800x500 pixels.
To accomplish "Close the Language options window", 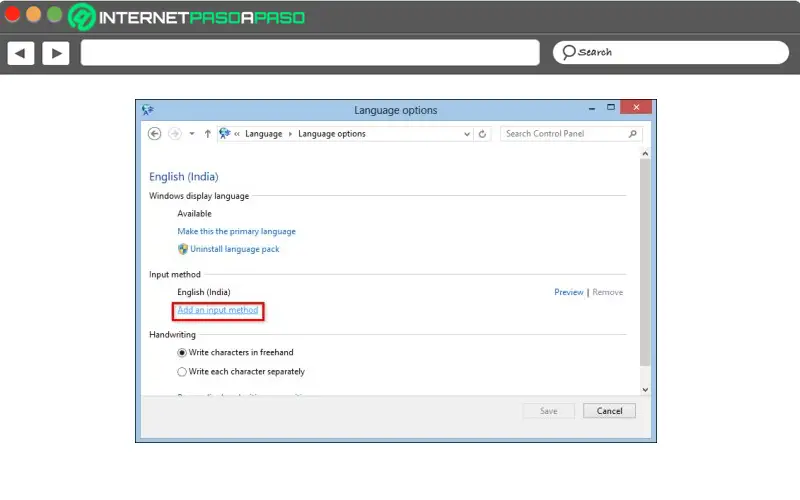I will click(636, 107).
